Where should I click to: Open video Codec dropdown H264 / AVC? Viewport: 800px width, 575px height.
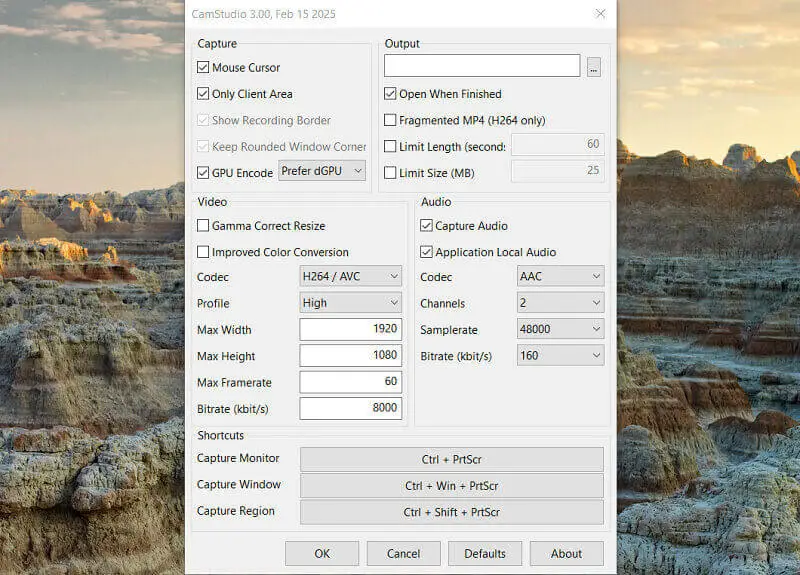pyautogui.click(x=351, y=276)
